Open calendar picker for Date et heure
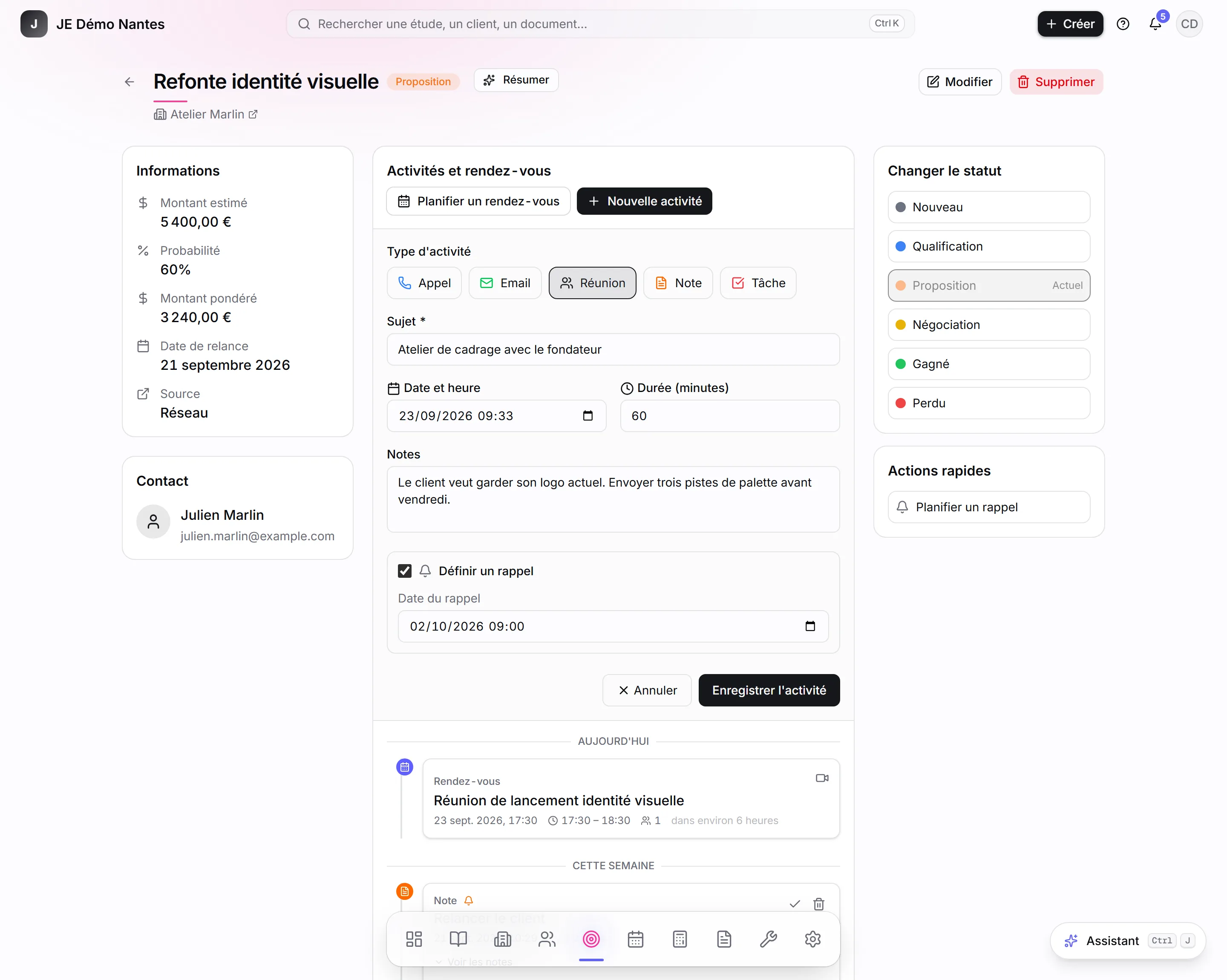The image size is (1227, 980). click(588, 416)
